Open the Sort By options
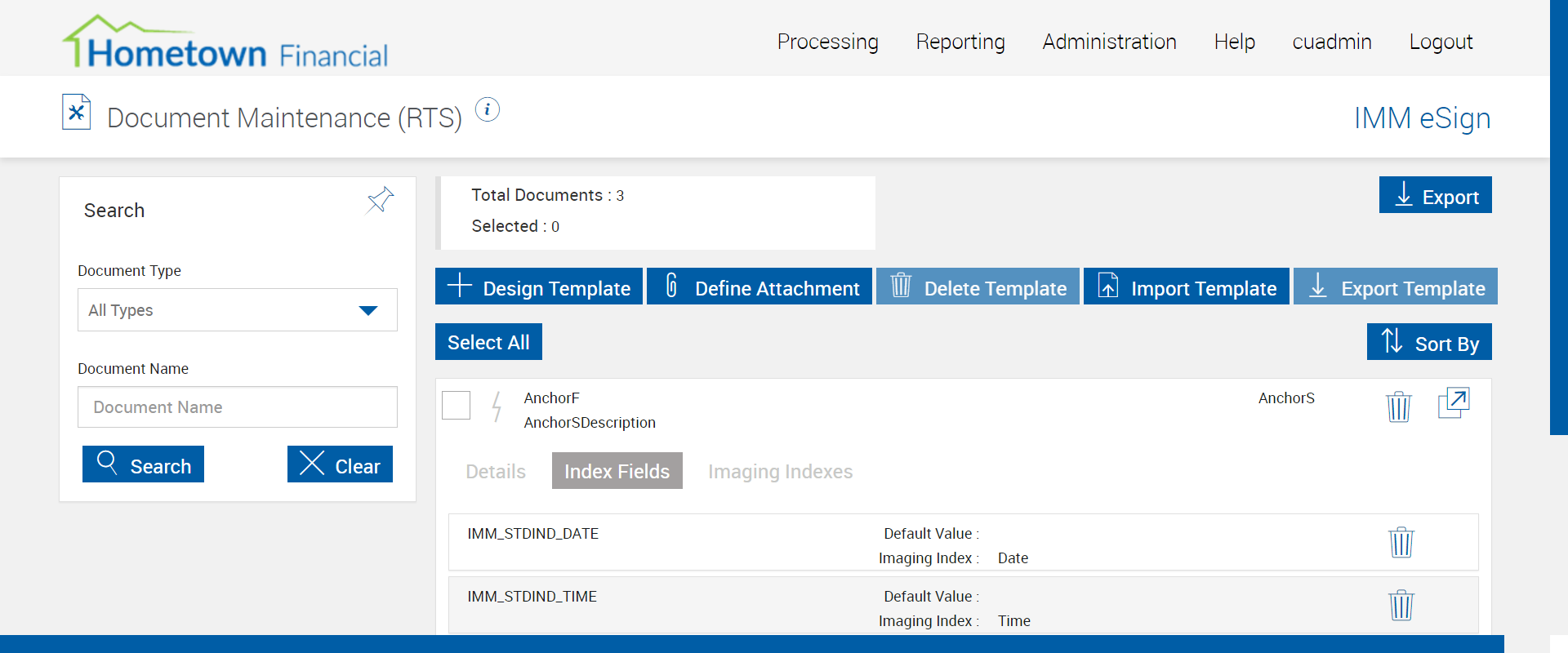Image resolution: width=1568 pixels, height=653 pixels. 1428,342
